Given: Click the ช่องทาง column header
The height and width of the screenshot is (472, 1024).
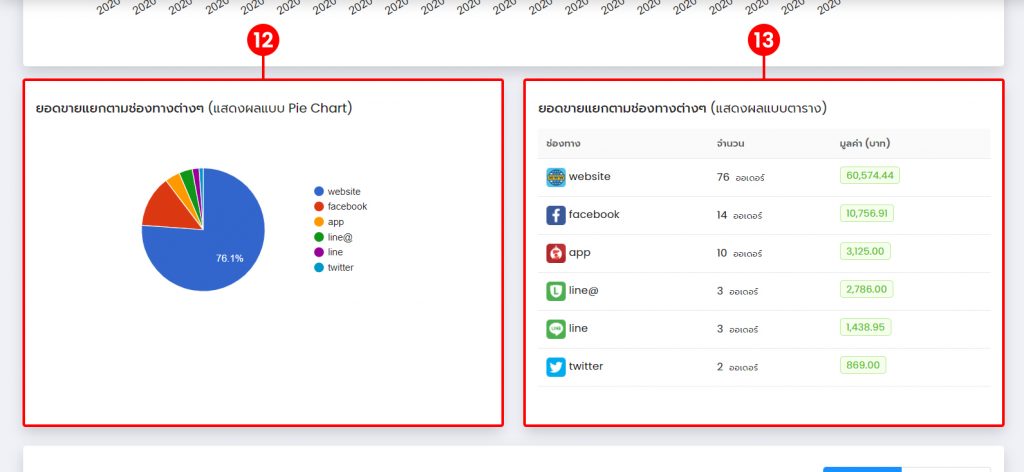Looking at the screenshot, I should click(x=563, y=143).
